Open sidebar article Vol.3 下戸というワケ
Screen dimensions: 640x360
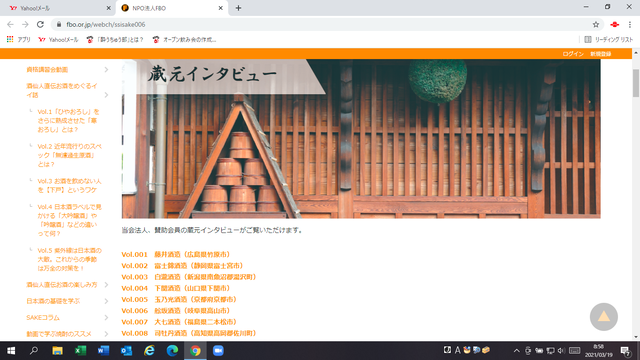point(69,185)
